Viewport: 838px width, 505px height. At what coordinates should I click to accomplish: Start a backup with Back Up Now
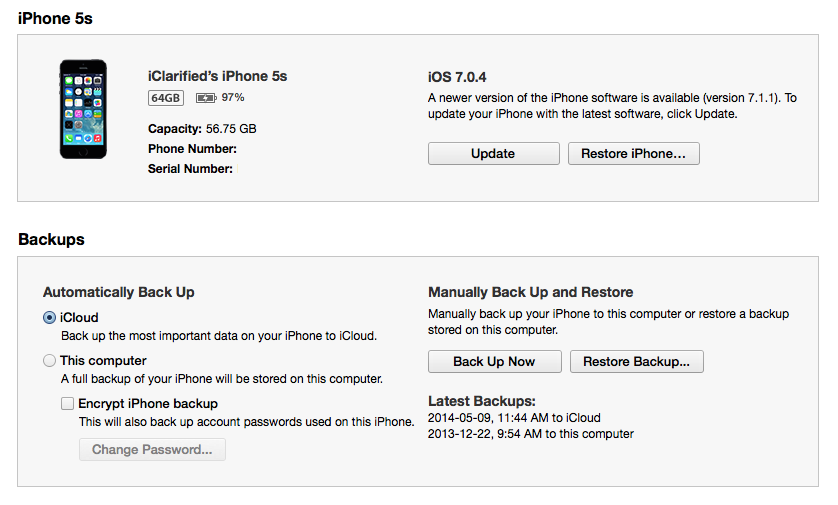pos(494,362)
